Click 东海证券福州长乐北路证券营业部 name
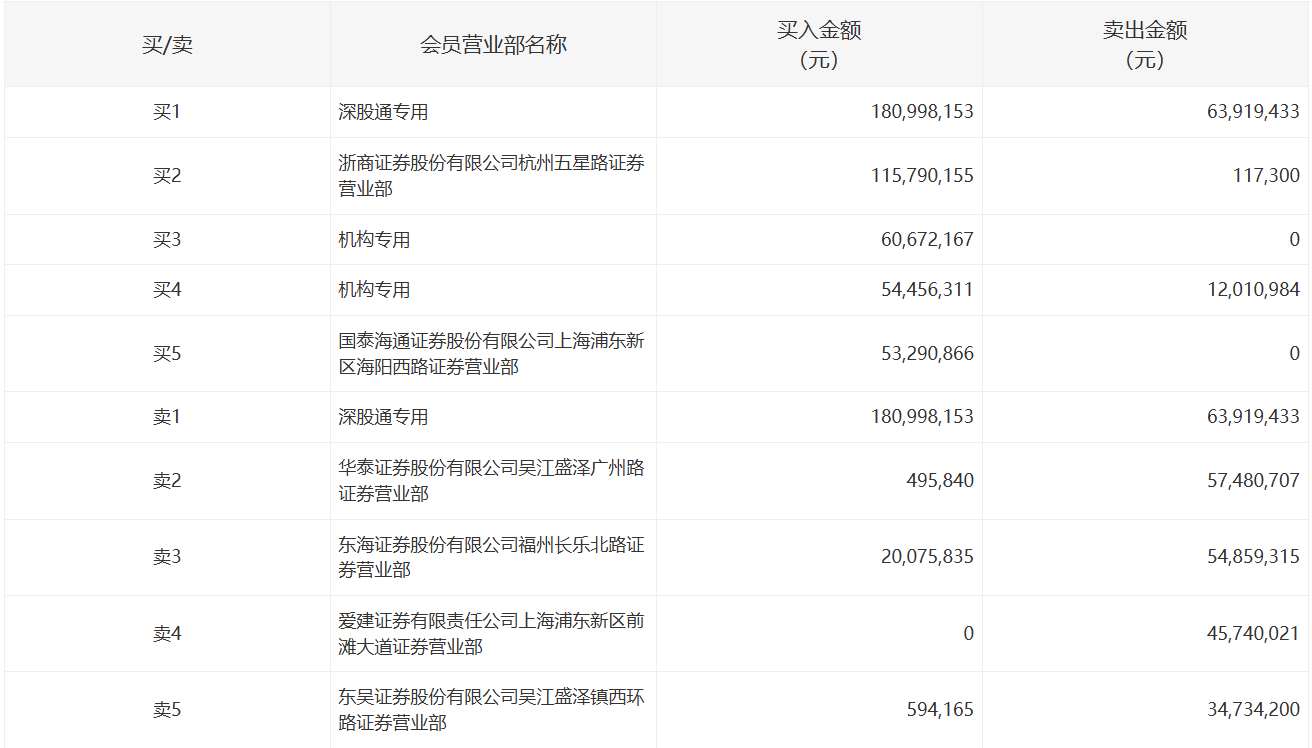 coord(491,557)
